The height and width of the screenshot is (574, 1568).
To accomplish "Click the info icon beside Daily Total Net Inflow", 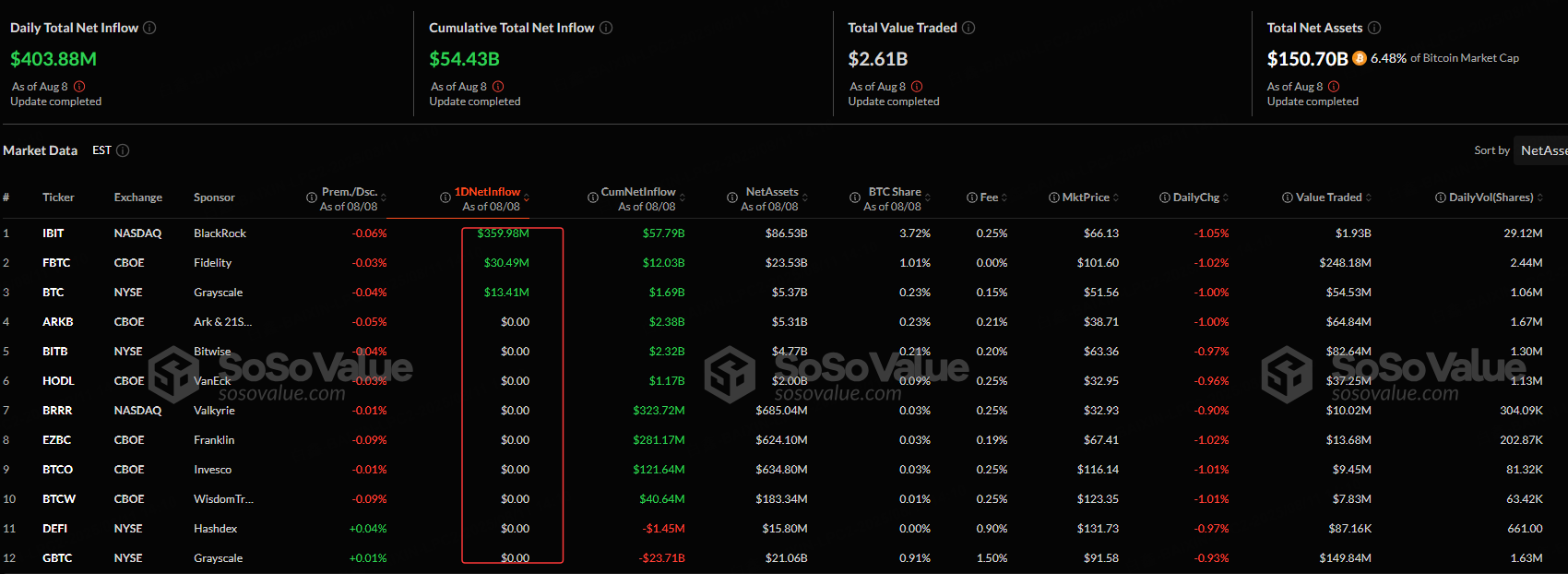I will pyautogui.click(x=149, y=28).
